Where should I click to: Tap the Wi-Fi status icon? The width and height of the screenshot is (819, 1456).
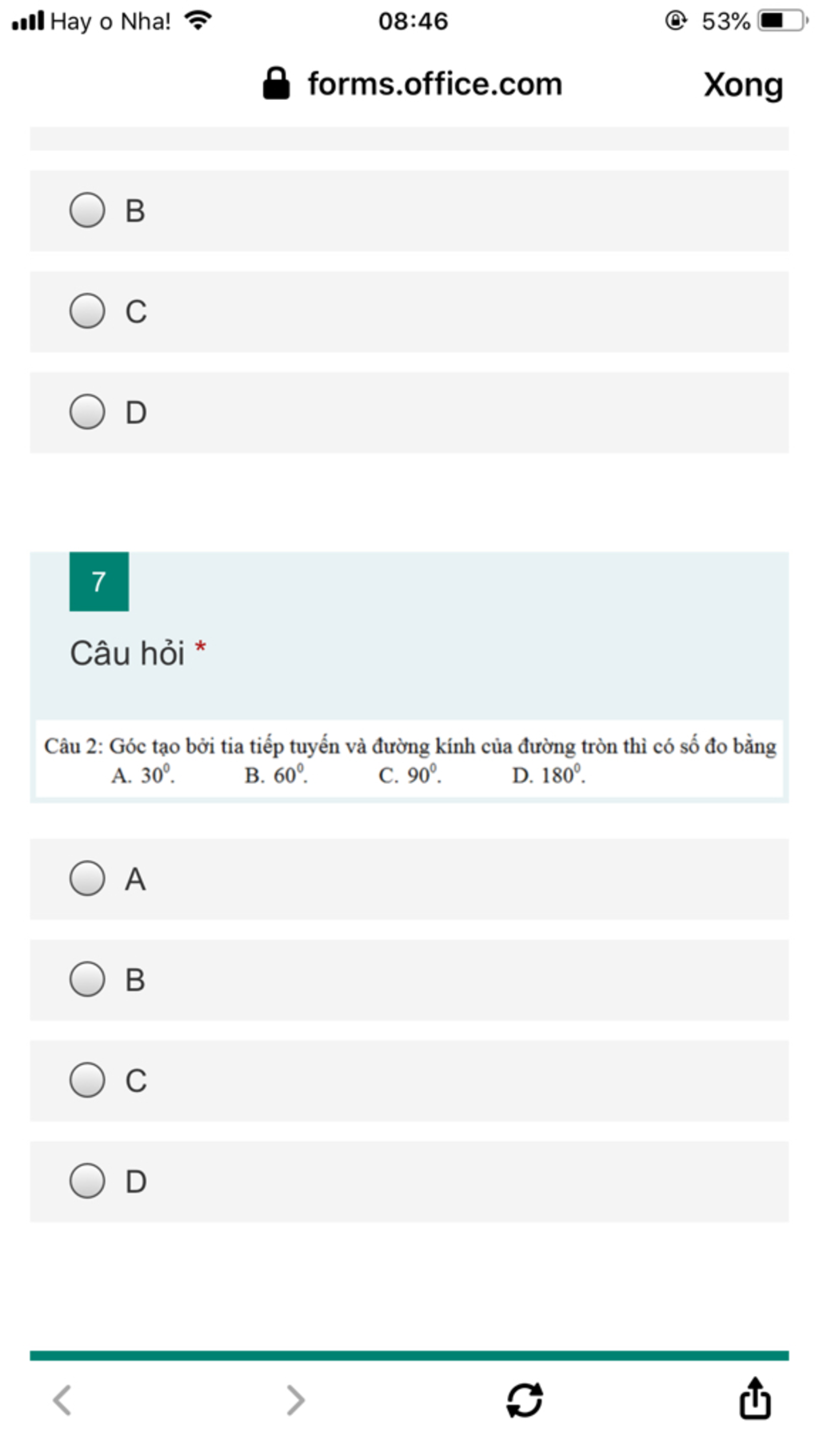[x=198, y=20]
